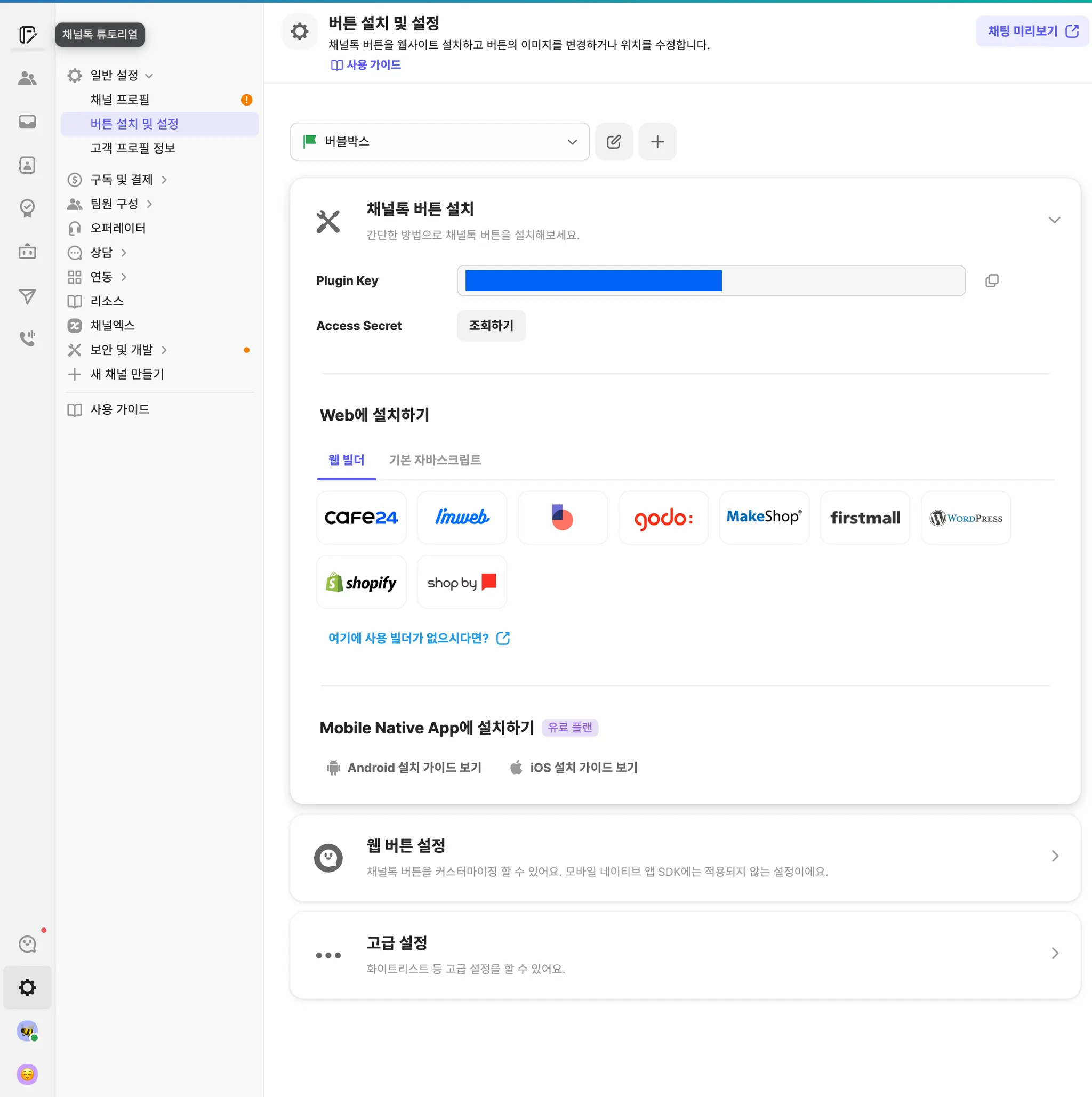Open the 버블박스 channel dropdown

439,141
